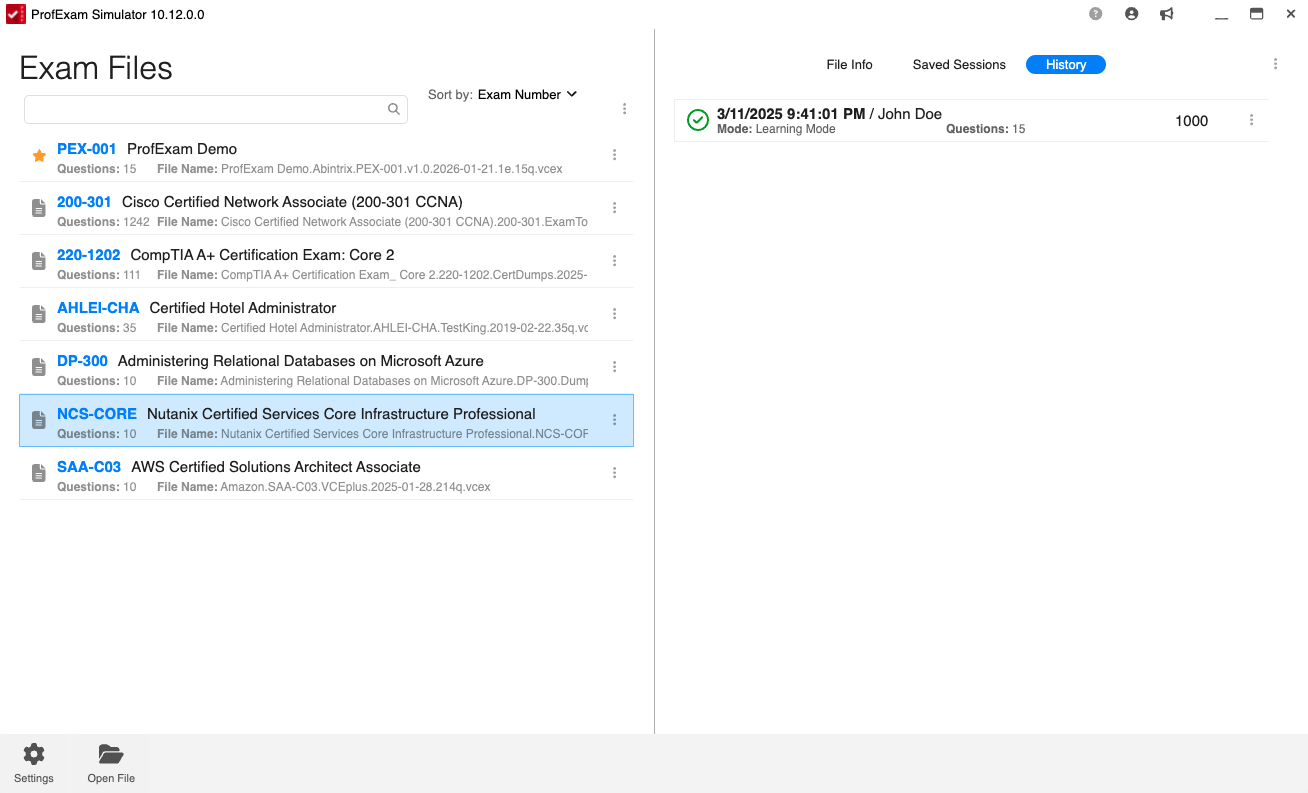The image size is (1308, 793).
Task: Click the Amazon.SAA-C03.VCEplus file name
Action: 355,487
